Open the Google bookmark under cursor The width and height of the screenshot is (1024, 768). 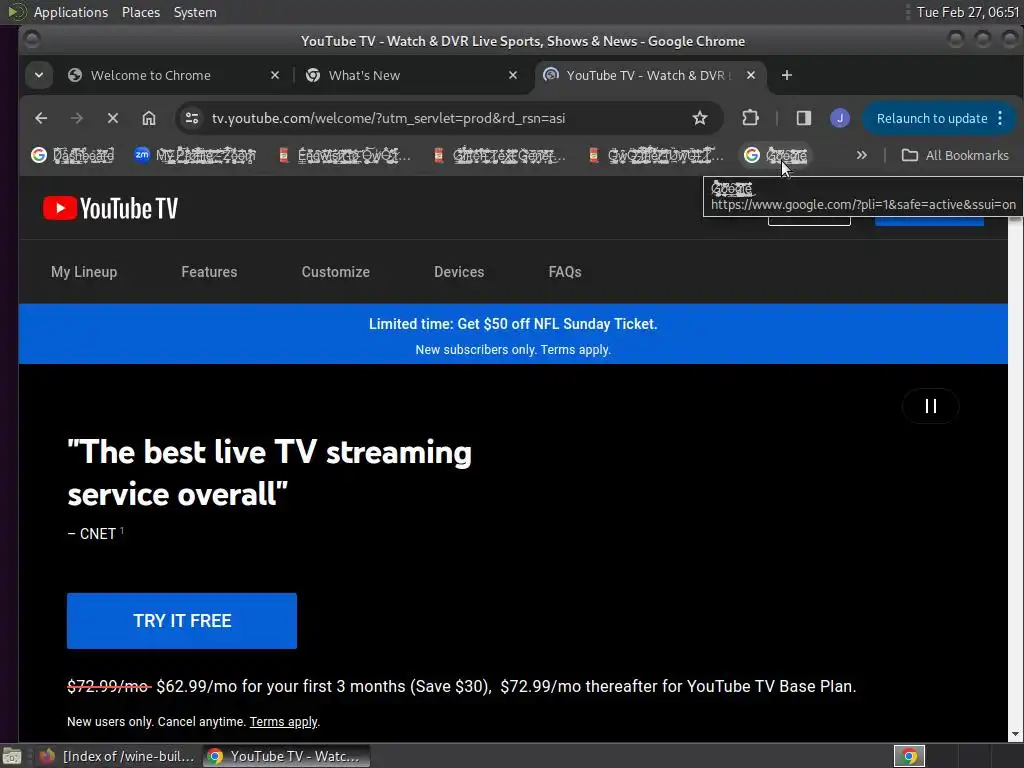point(775,155)
